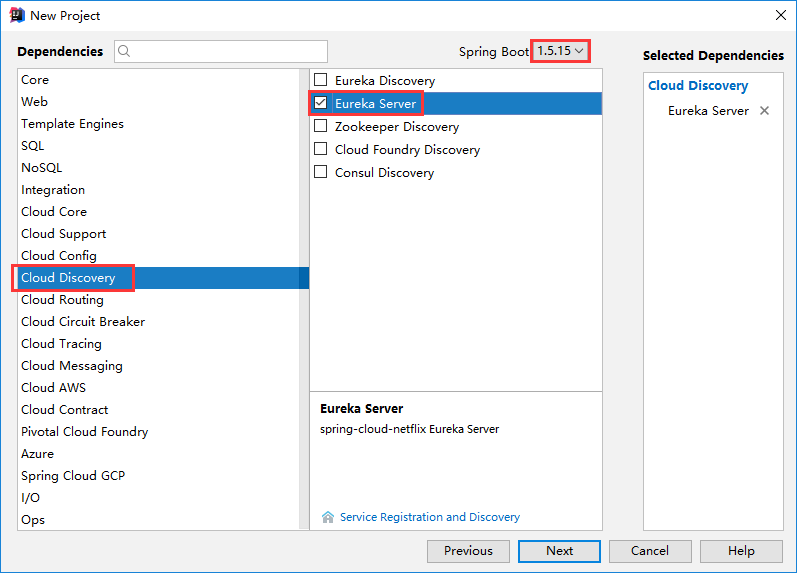
Task: Select Ops category
Action: (x=159, y=520)
